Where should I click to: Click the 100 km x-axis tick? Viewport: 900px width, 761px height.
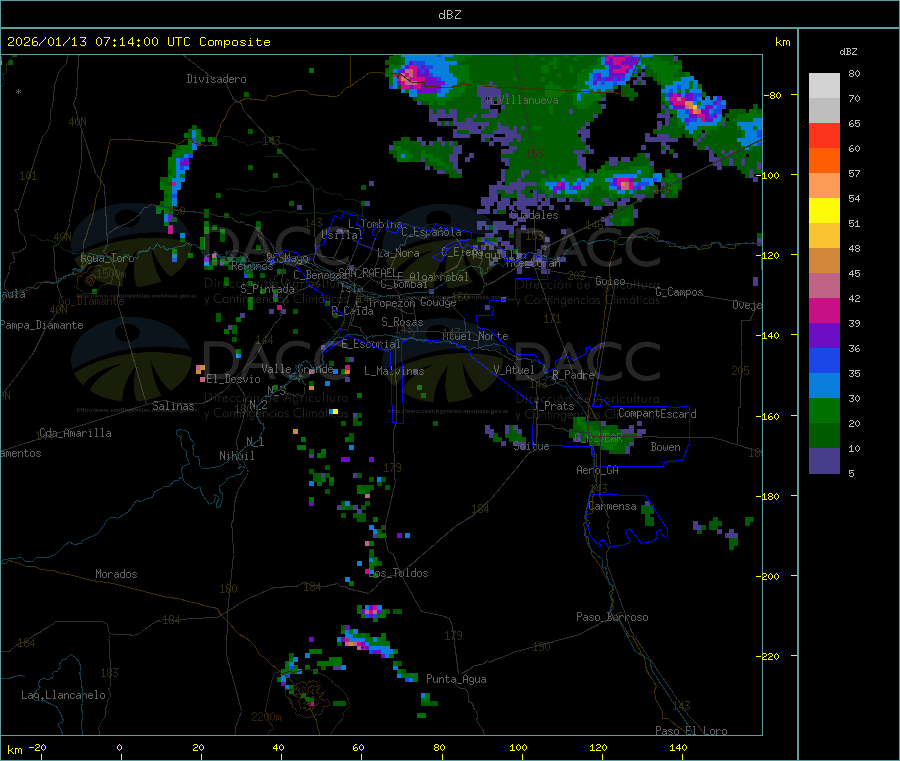[518, 747]
